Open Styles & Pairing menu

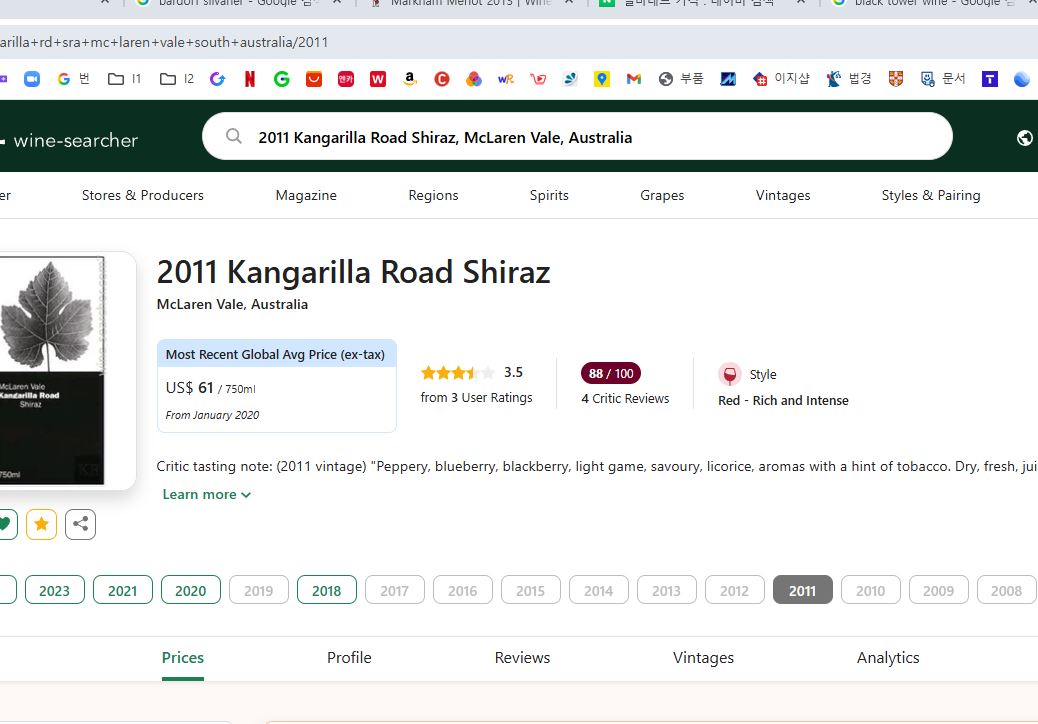[x=931, y=195]
